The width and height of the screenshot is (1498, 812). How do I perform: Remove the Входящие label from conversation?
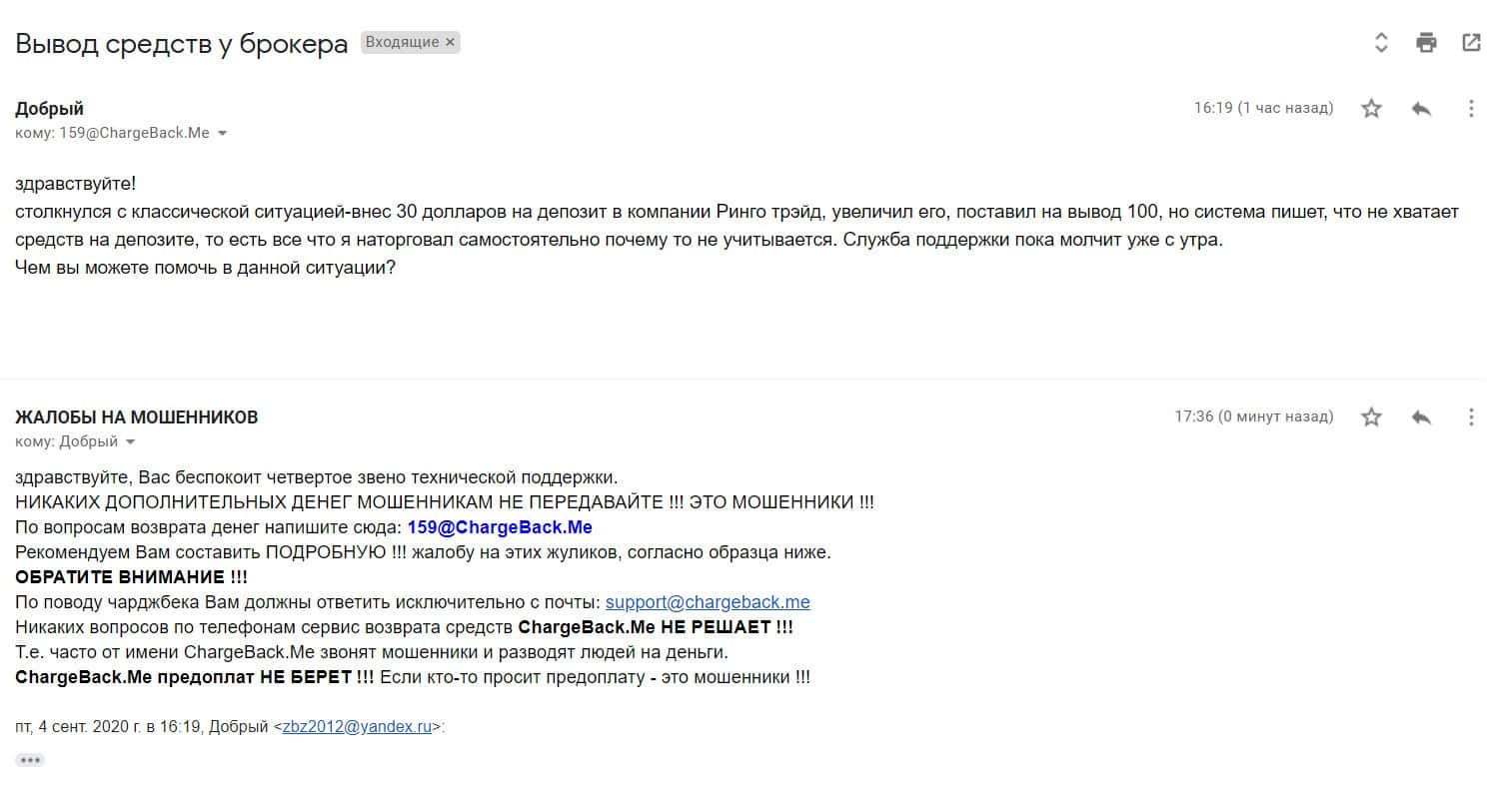point(450,42)
